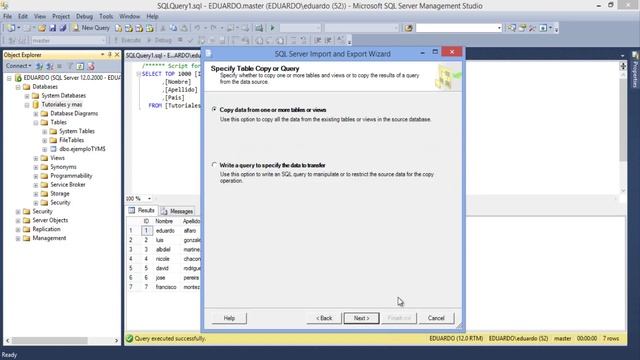Select the Service Broker folder
This screenshot has width=640, height=360.
[x=68, y=184]
